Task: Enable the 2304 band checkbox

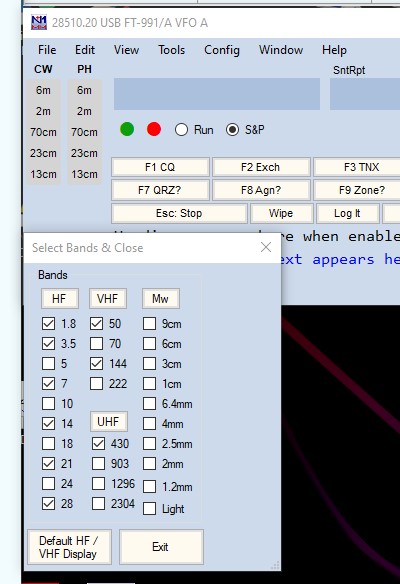Action: click(98, 504)
